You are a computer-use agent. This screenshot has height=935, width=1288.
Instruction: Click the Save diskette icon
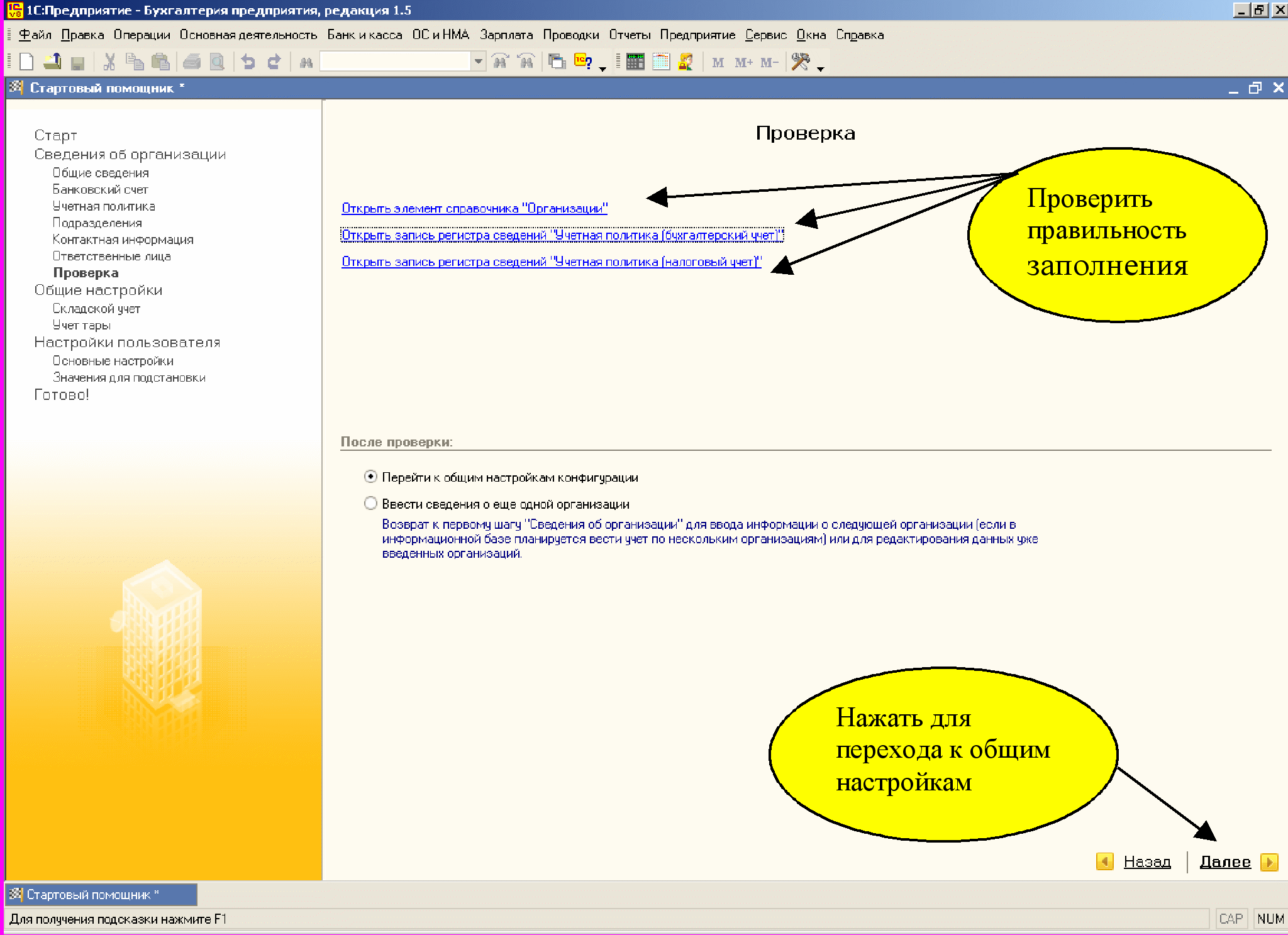[x=77, y=62]
